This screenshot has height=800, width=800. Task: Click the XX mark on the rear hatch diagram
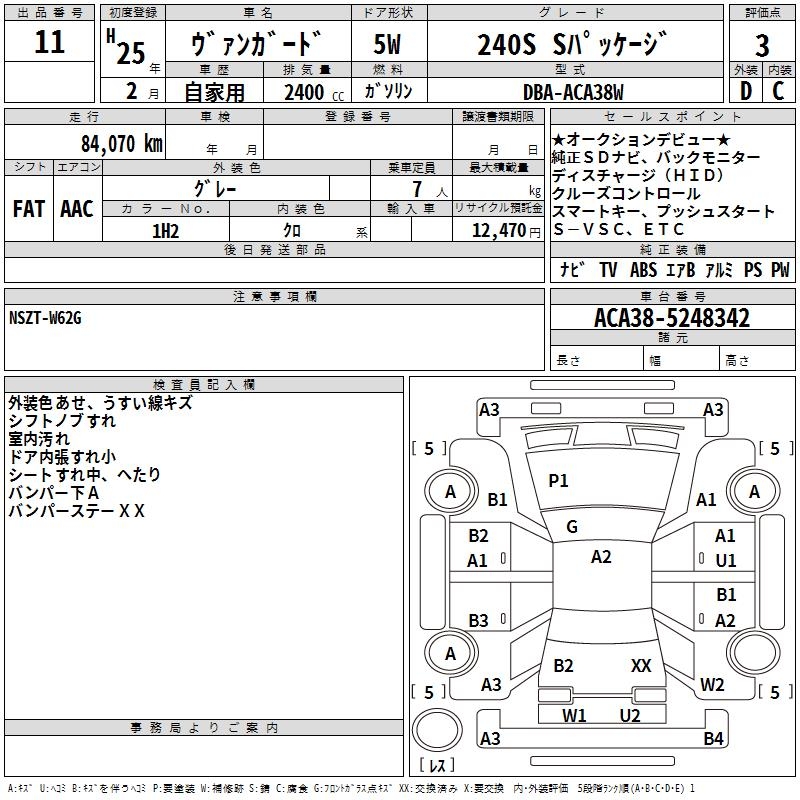[641, 665]
